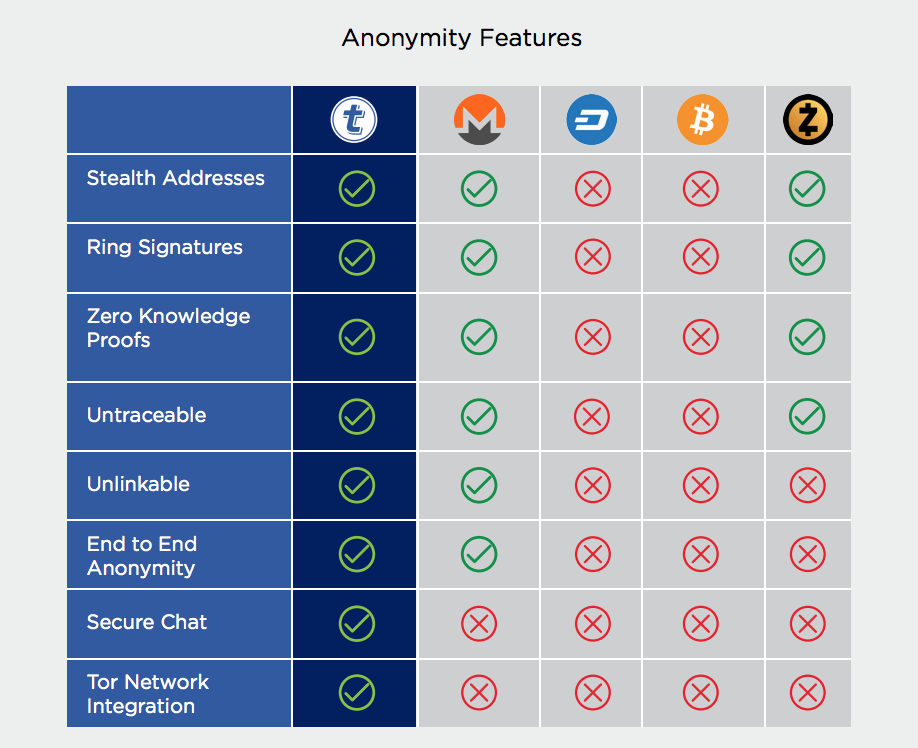Click the Tor Network Integration label

(x=147, y=694)
